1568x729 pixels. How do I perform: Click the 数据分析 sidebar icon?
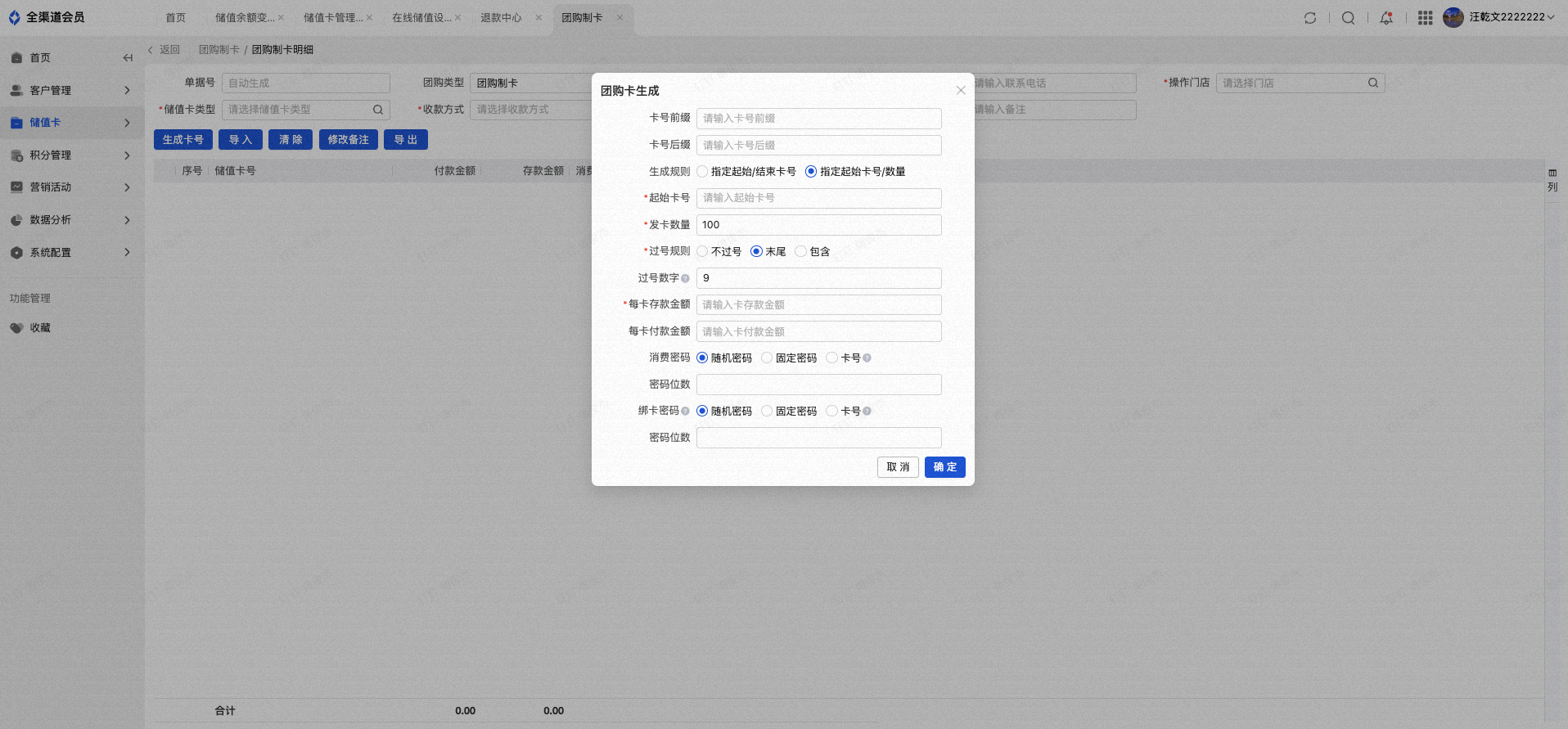[x=16, y=220]
